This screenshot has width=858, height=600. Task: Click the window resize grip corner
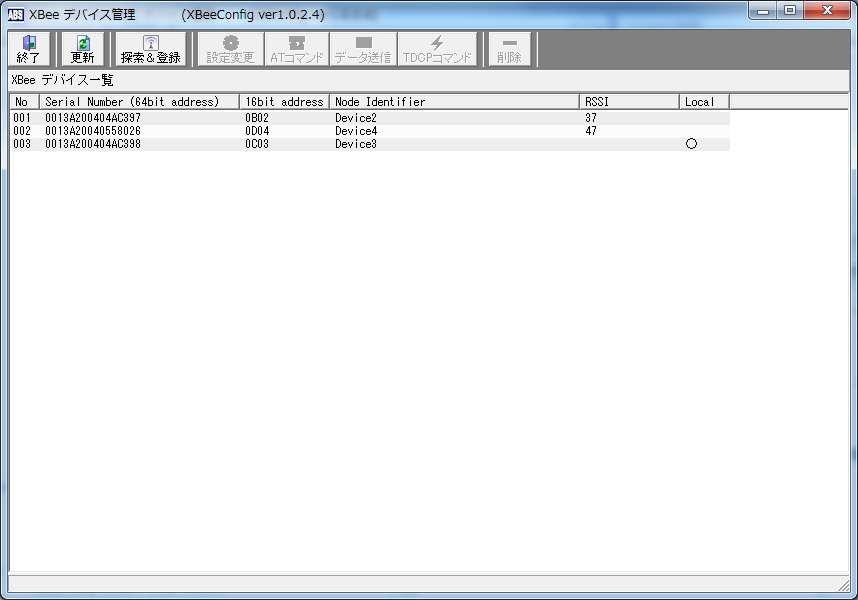tap(844, 586)
